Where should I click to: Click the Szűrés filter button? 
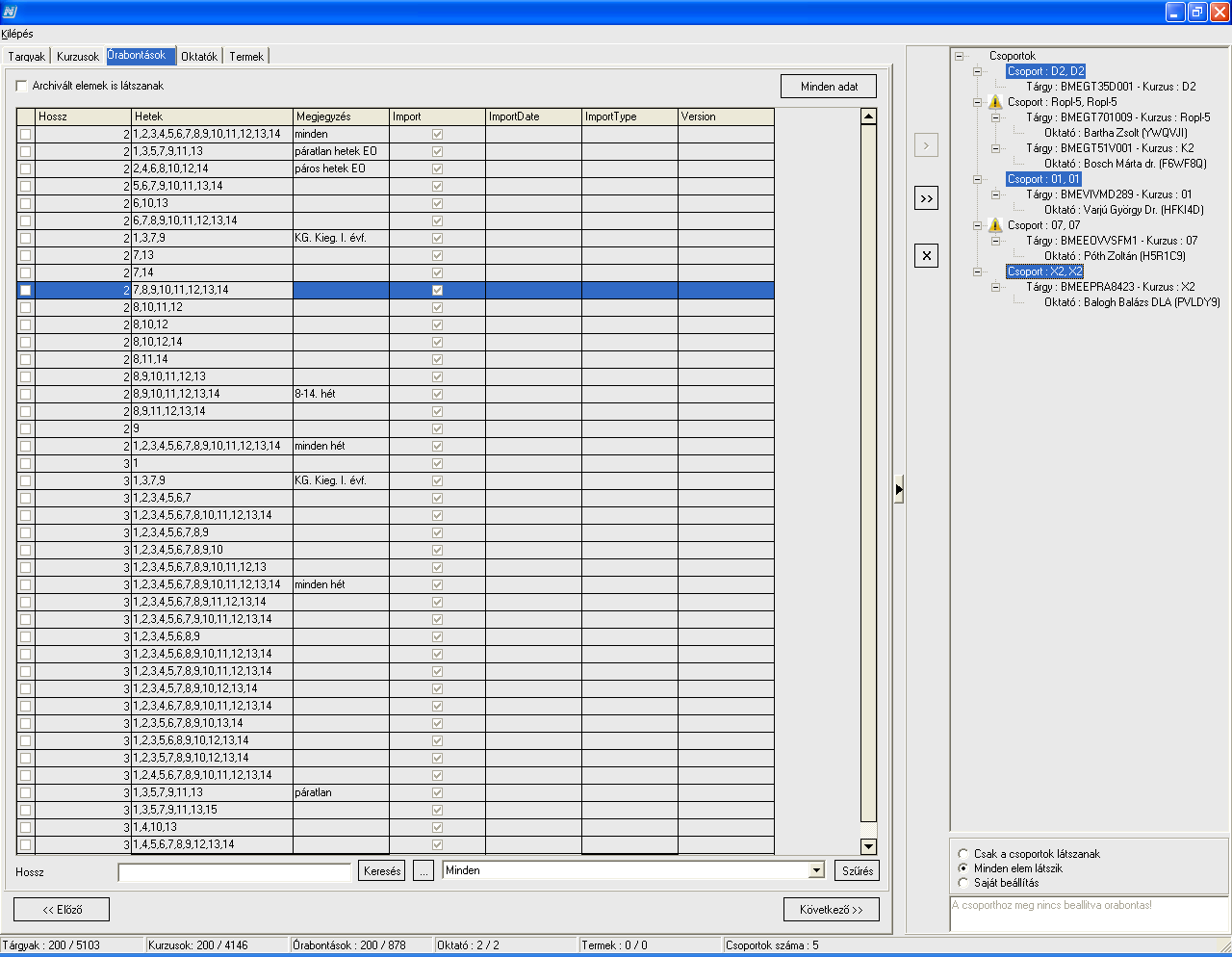(x=857, y=870)
